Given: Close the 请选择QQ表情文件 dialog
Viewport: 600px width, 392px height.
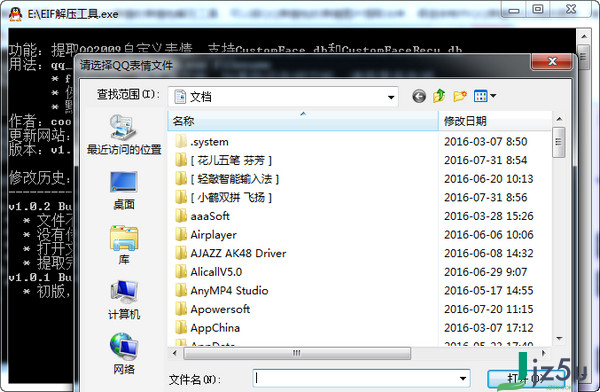Looking at the screenshot, I should tap(552, 61).
